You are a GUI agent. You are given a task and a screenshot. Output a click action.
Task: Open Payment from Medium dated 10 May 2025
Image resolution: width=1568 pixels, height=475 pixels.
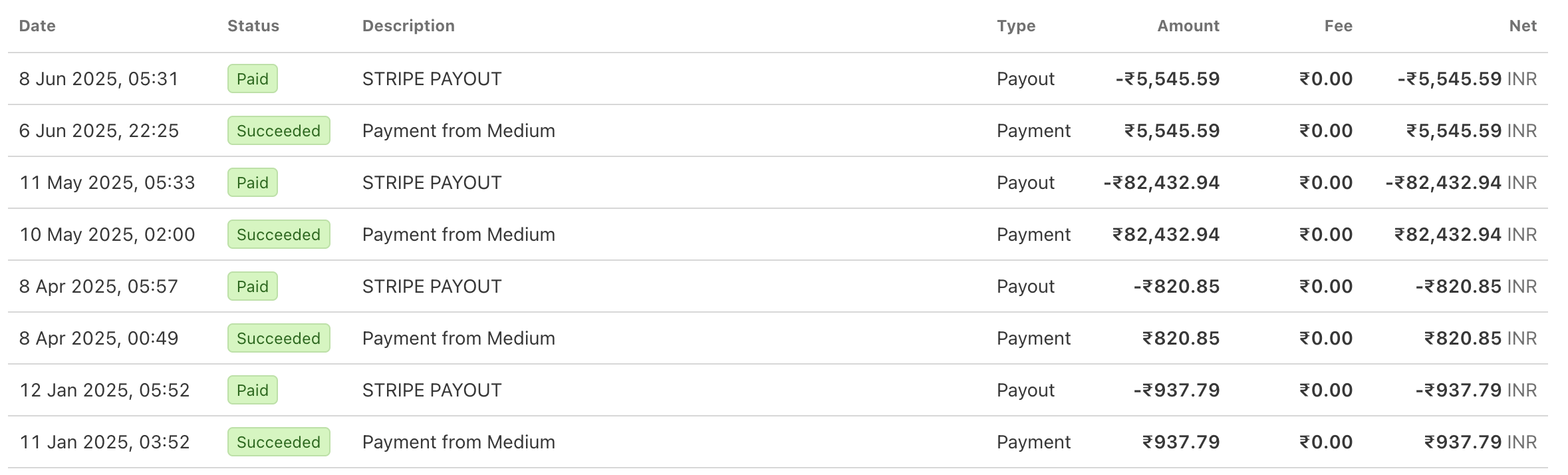pos(778,234)
